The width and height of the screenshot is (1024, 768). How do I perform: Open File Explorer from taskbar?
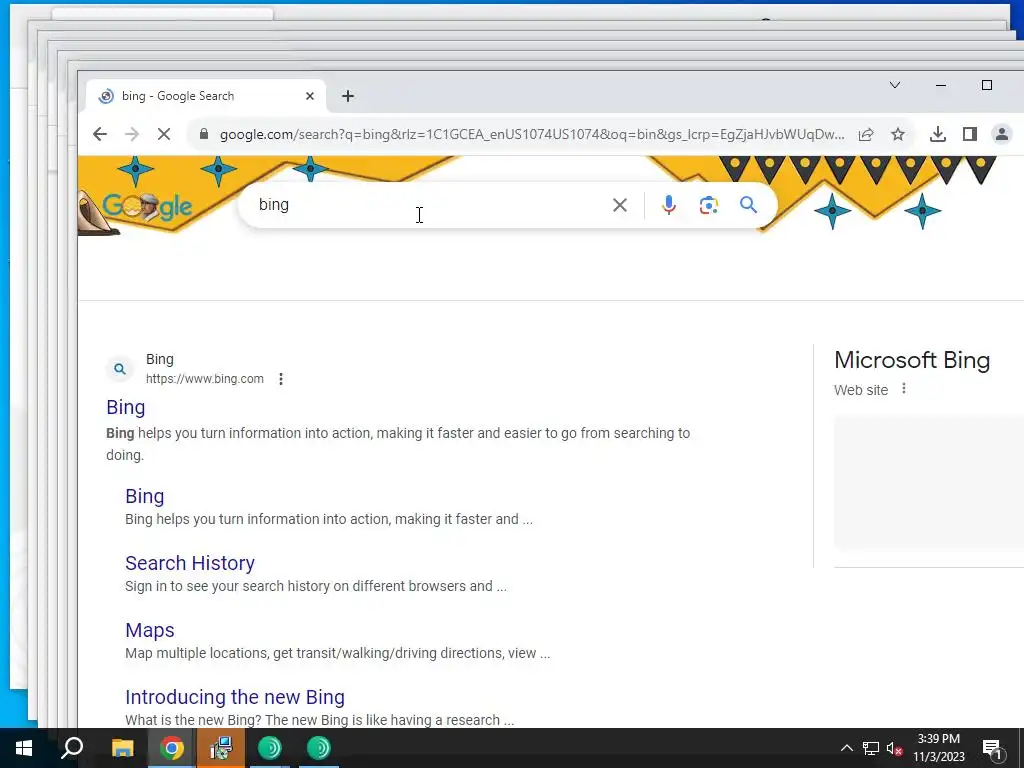122,748
